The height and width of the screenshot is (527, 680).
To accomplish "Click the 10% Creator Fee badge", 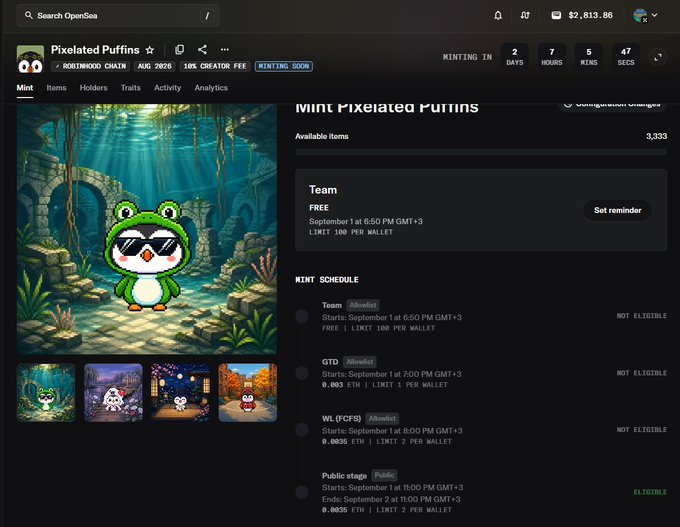I will 215,66.
